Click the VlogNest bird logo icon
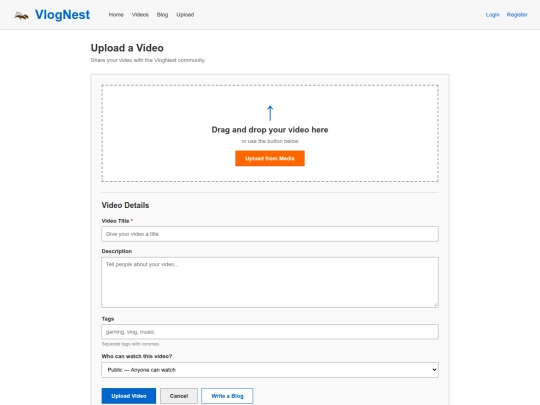 [x=21, y=15]
